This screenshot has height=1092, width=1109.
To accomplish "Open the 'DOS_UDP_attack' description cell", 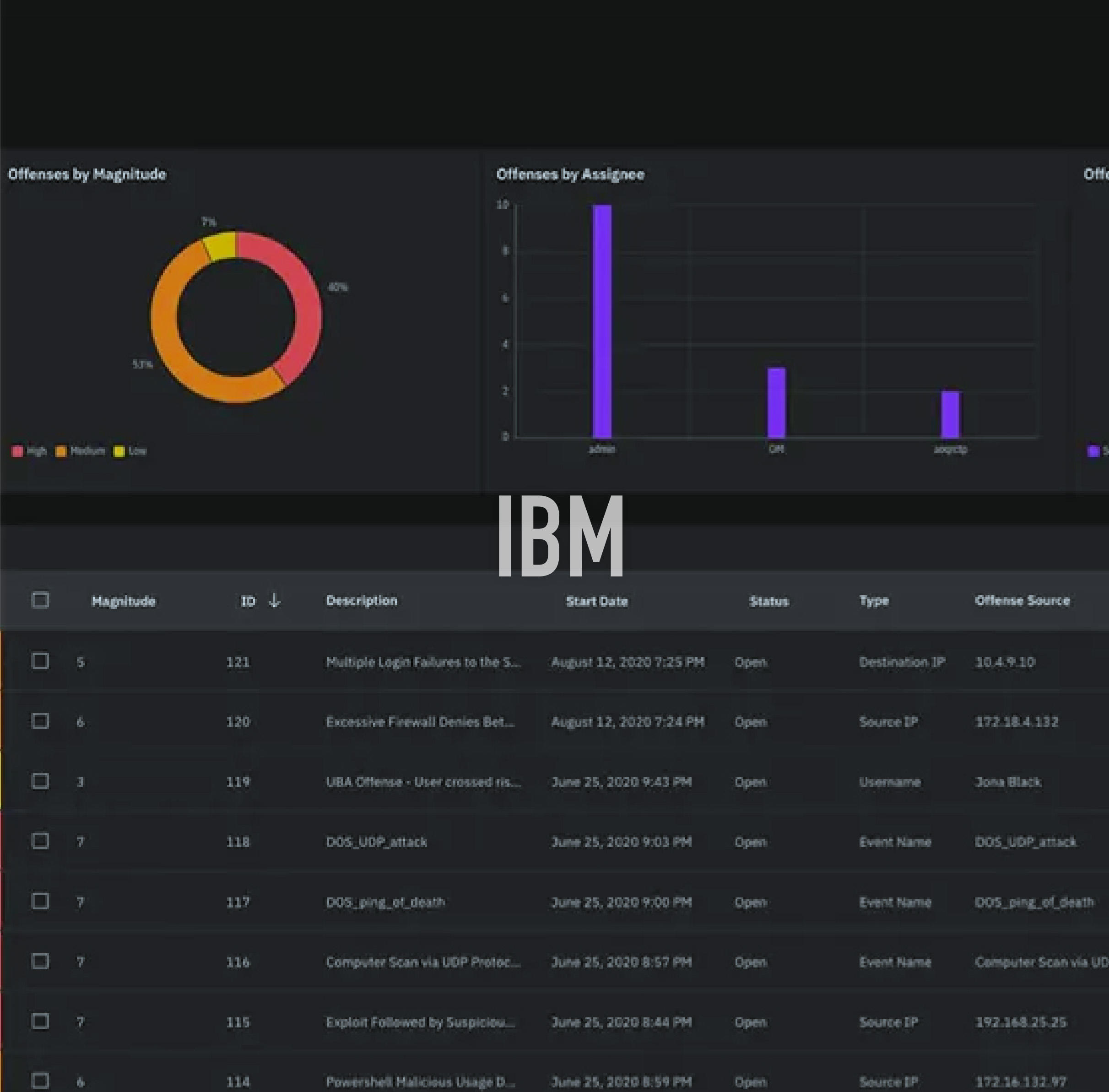I will (376, 842).
